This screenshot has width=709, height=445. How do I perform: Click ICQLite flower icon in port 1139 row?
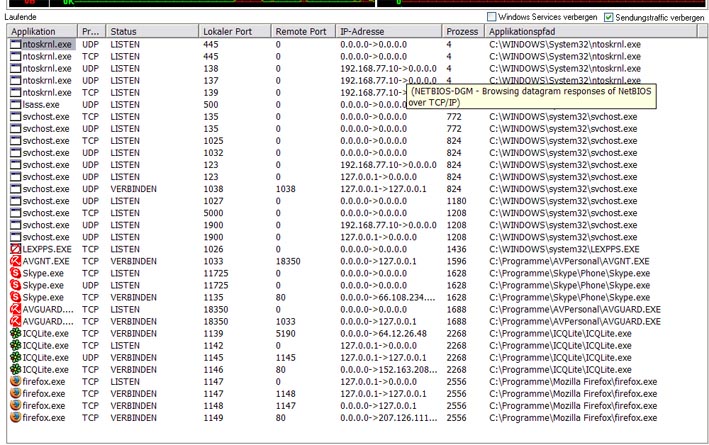[x=15, y=333]
